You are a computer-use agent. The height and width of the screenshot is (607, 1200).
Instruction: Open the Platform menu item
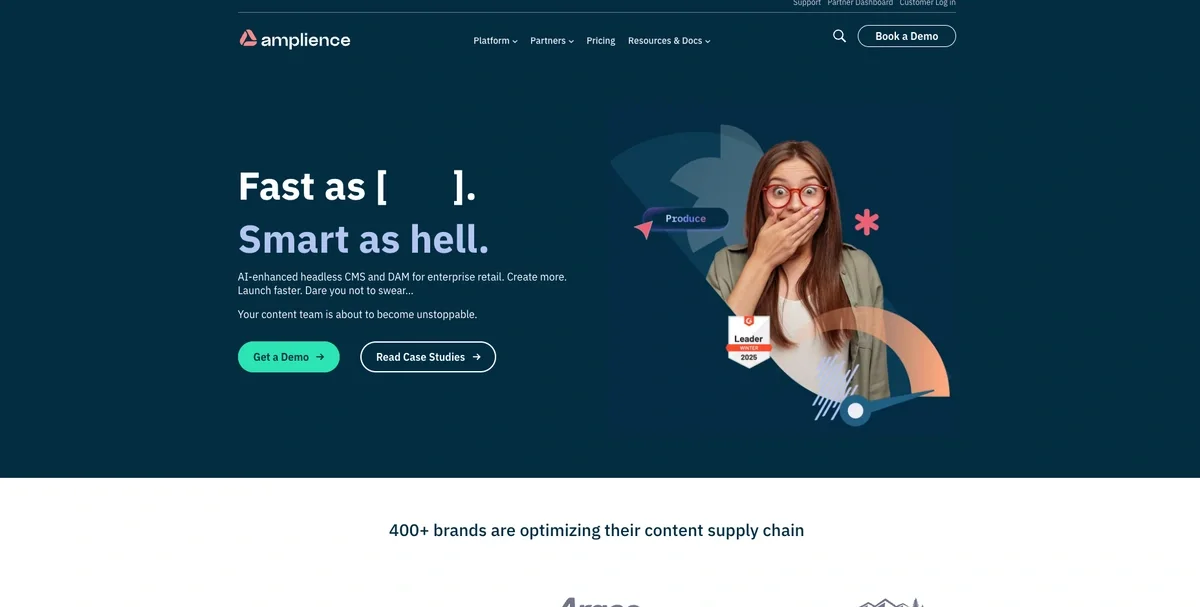[491, 41]
